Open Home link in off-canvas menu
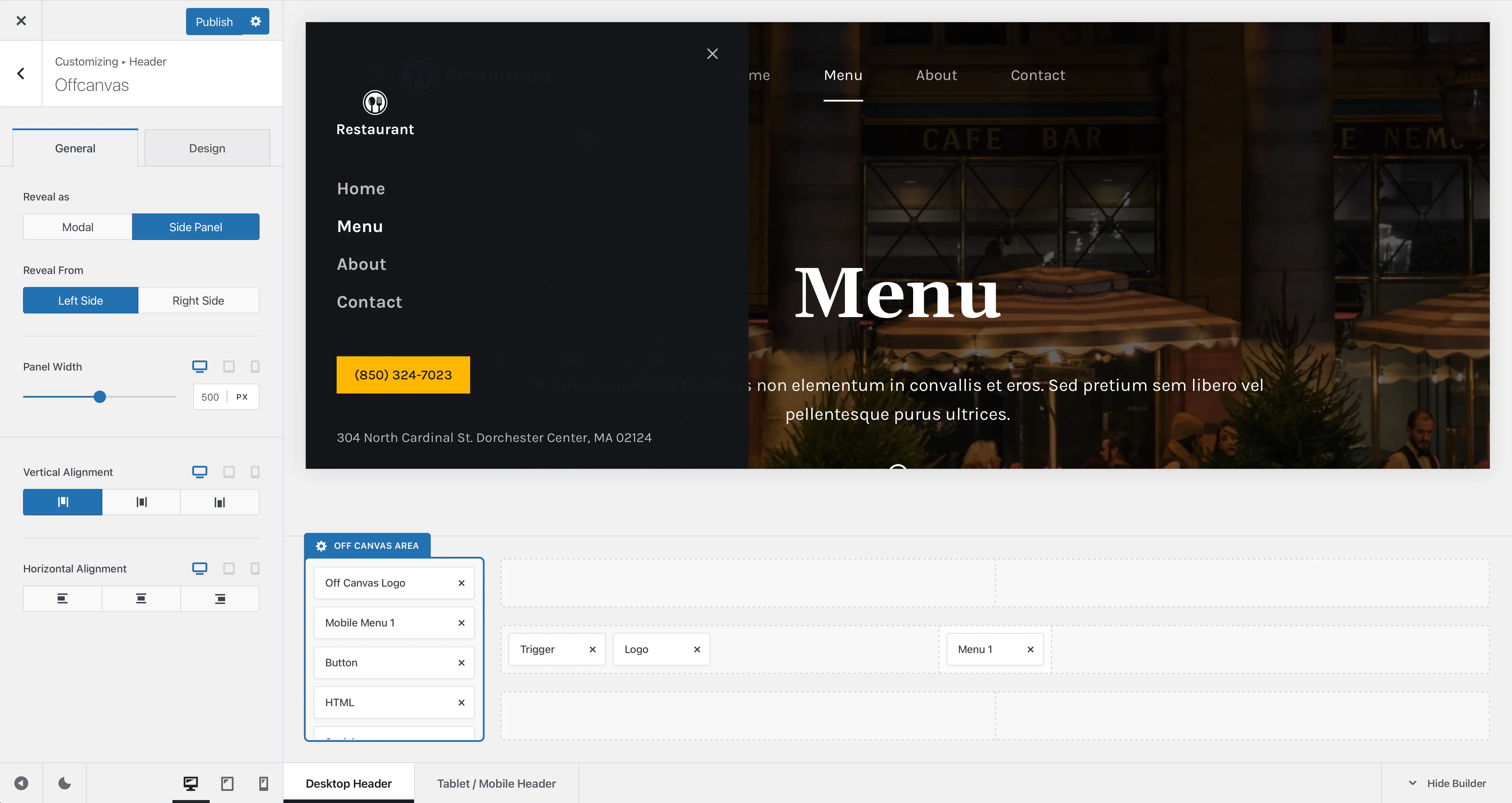 tap(361, 188)
